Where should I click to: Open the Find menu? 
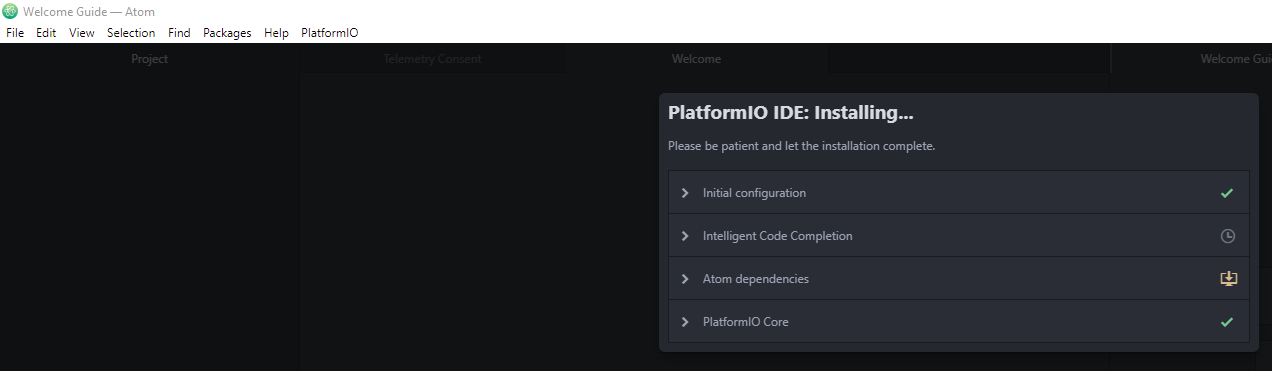point(179,33)
